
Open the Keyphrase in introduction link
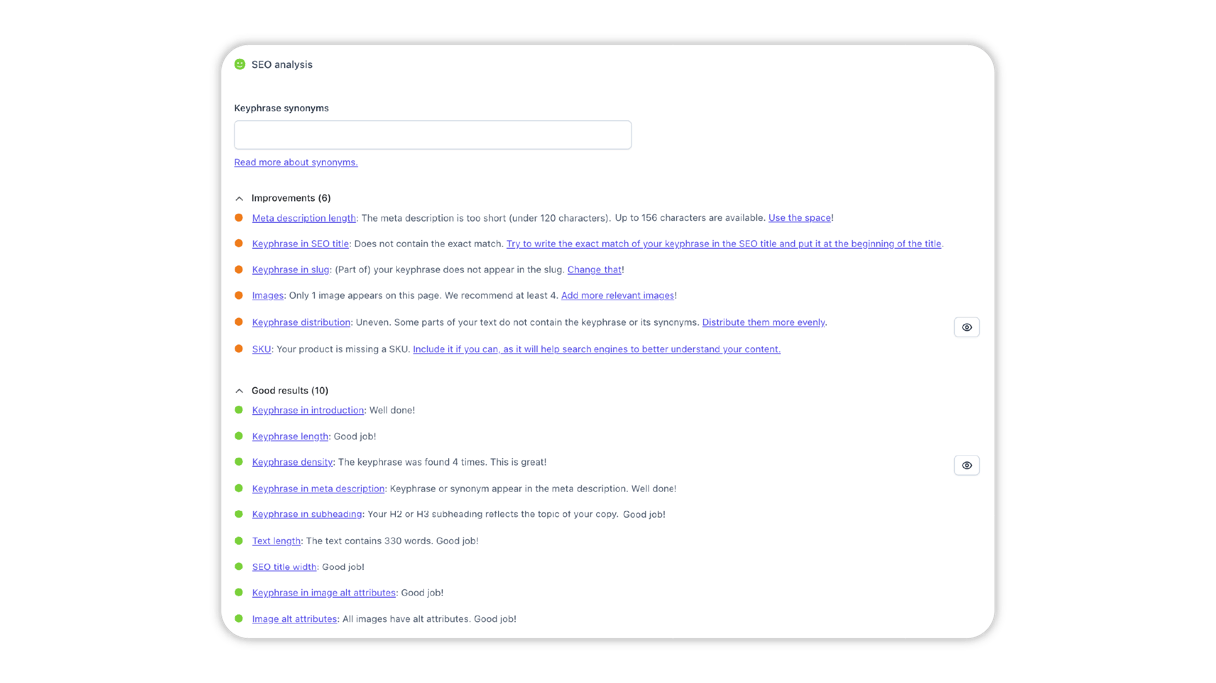308,410
